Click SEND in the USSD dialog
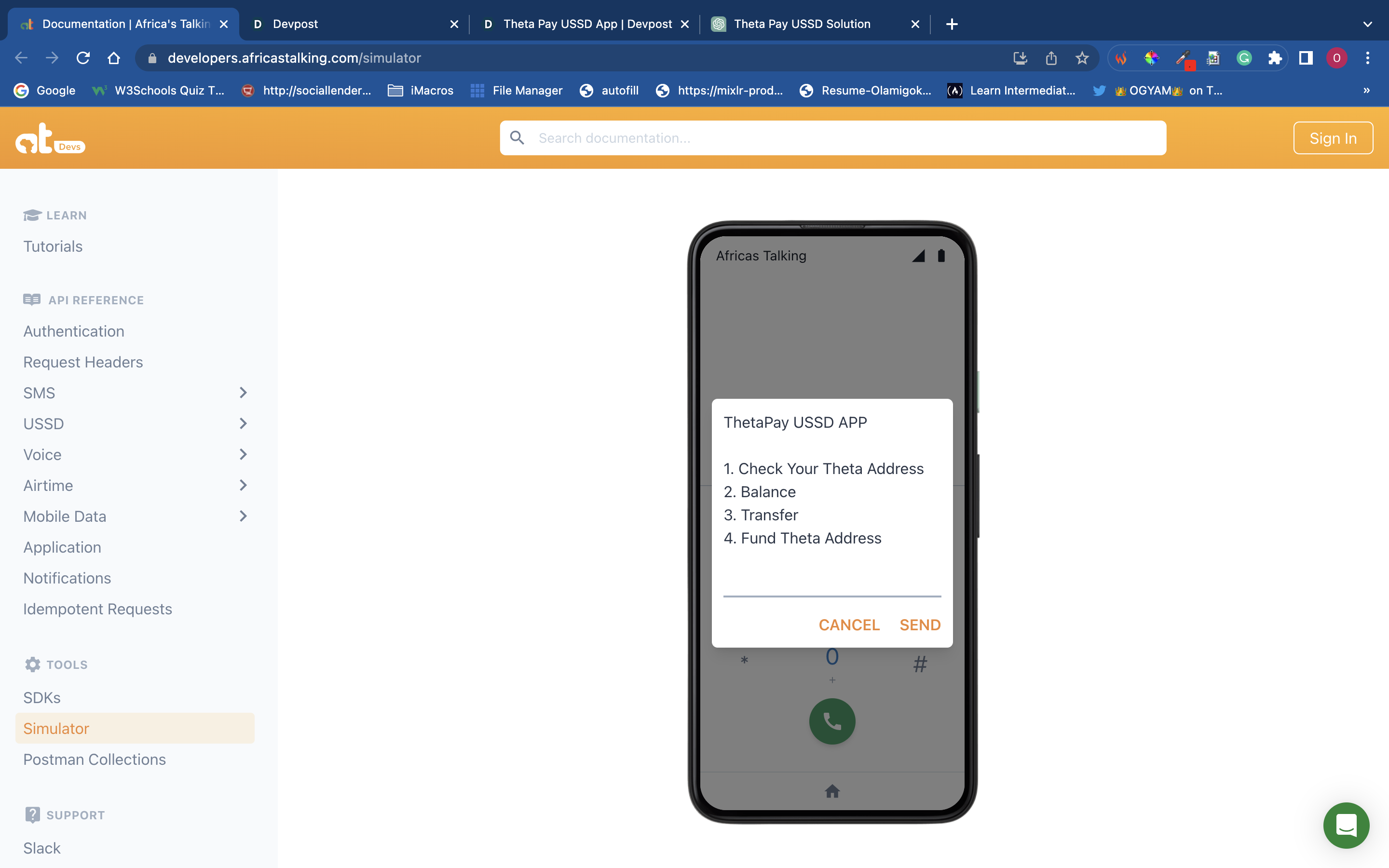Screen dimensions: 1389x868 (920, 624)
